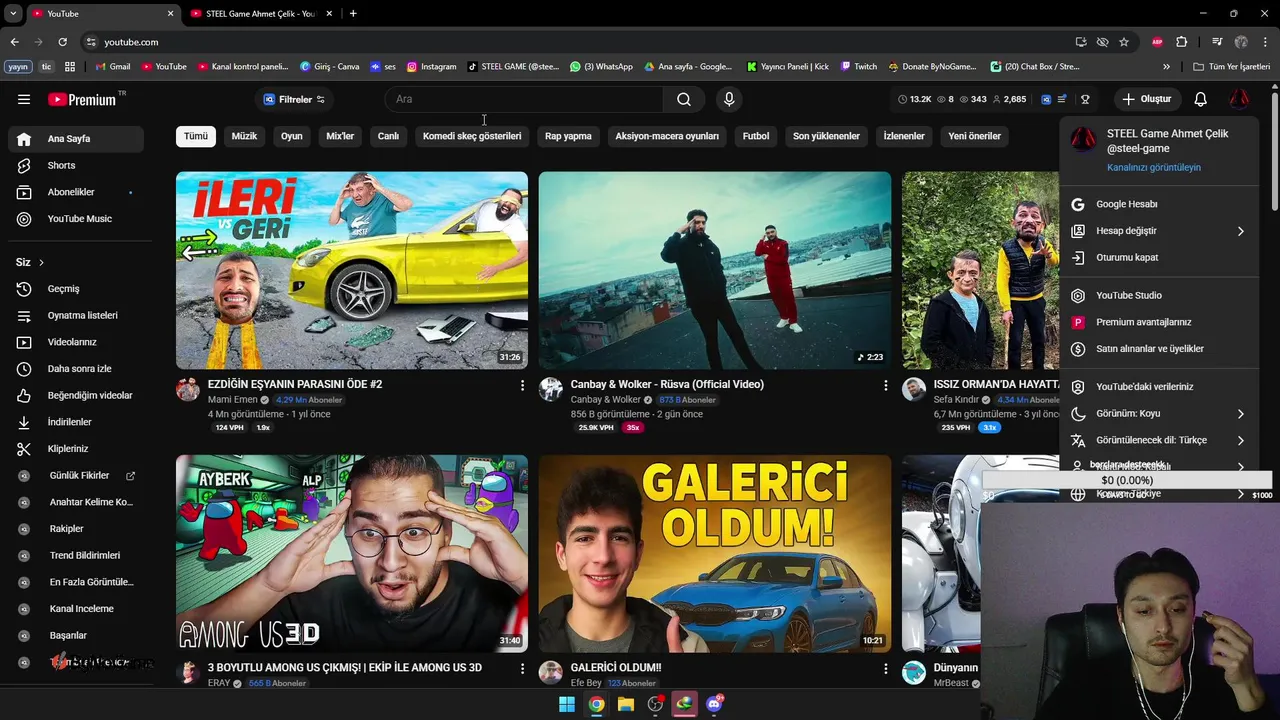Select the Tümü filter chip

[196, 136]
